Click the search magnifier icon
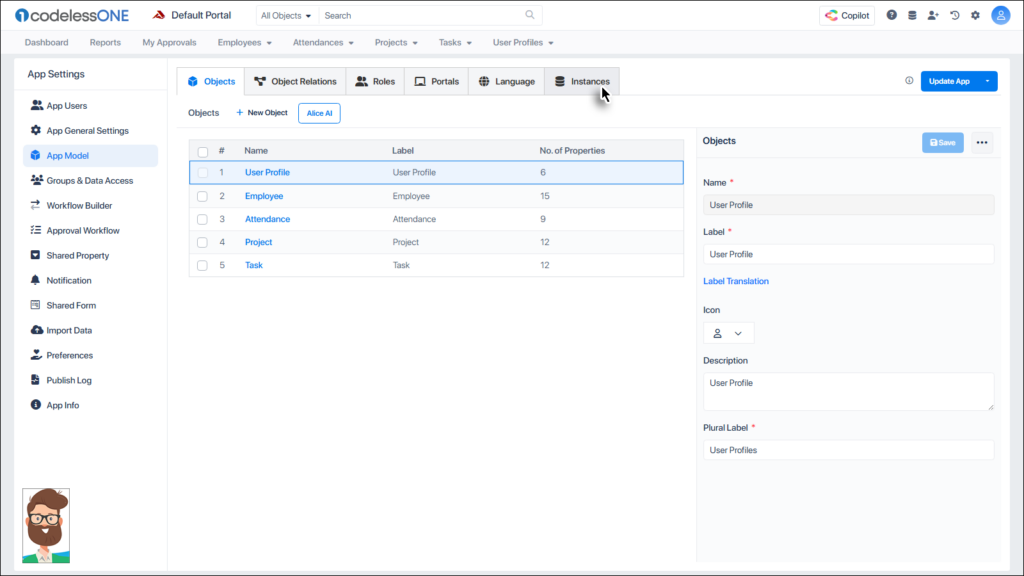Screen dimensions: 1024x576 click(x=530, y=15)
